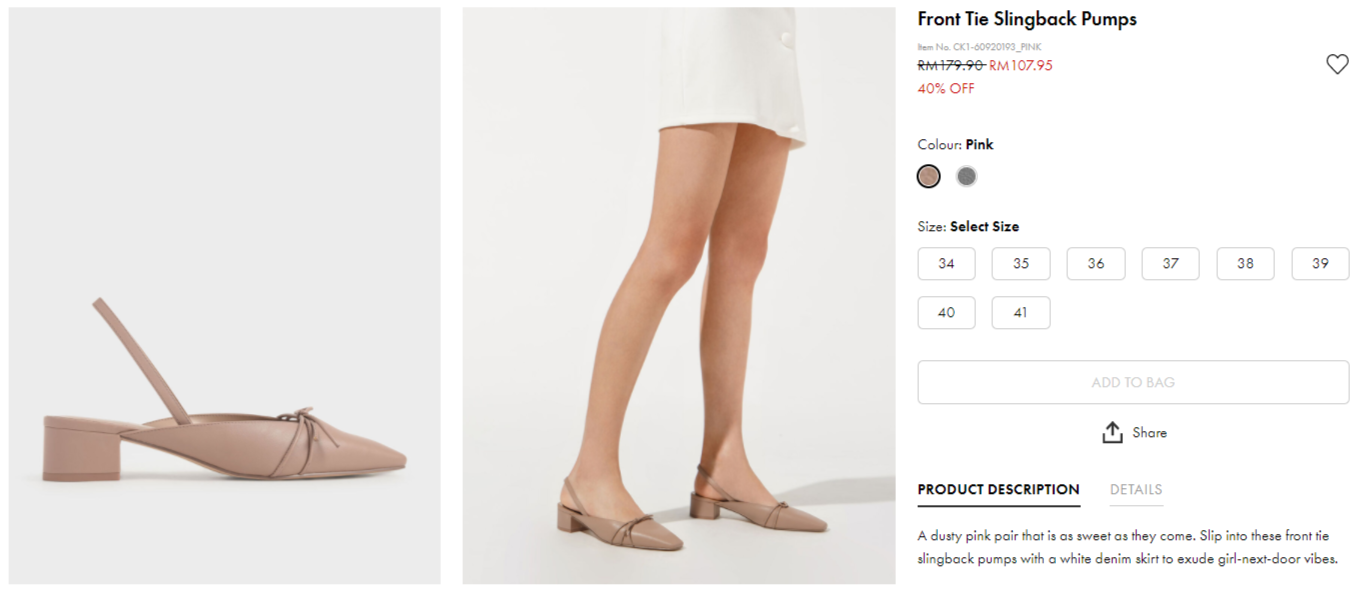This screenshot has height=596, width=1365.
Task: Click the Front Tie Slingback Pumps title
Action: point(1027,19)
